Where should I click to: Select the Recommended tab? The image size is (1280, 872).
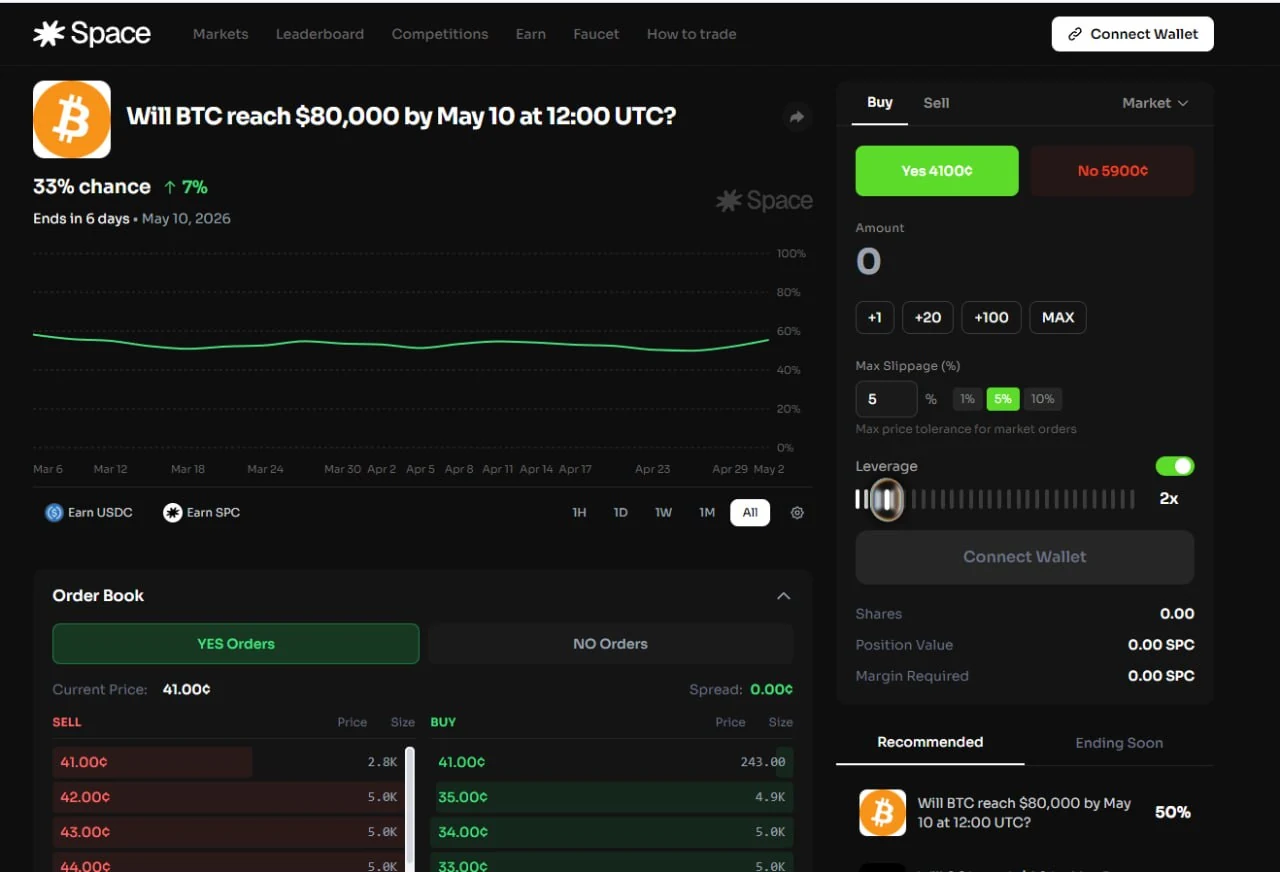point(930,742)
